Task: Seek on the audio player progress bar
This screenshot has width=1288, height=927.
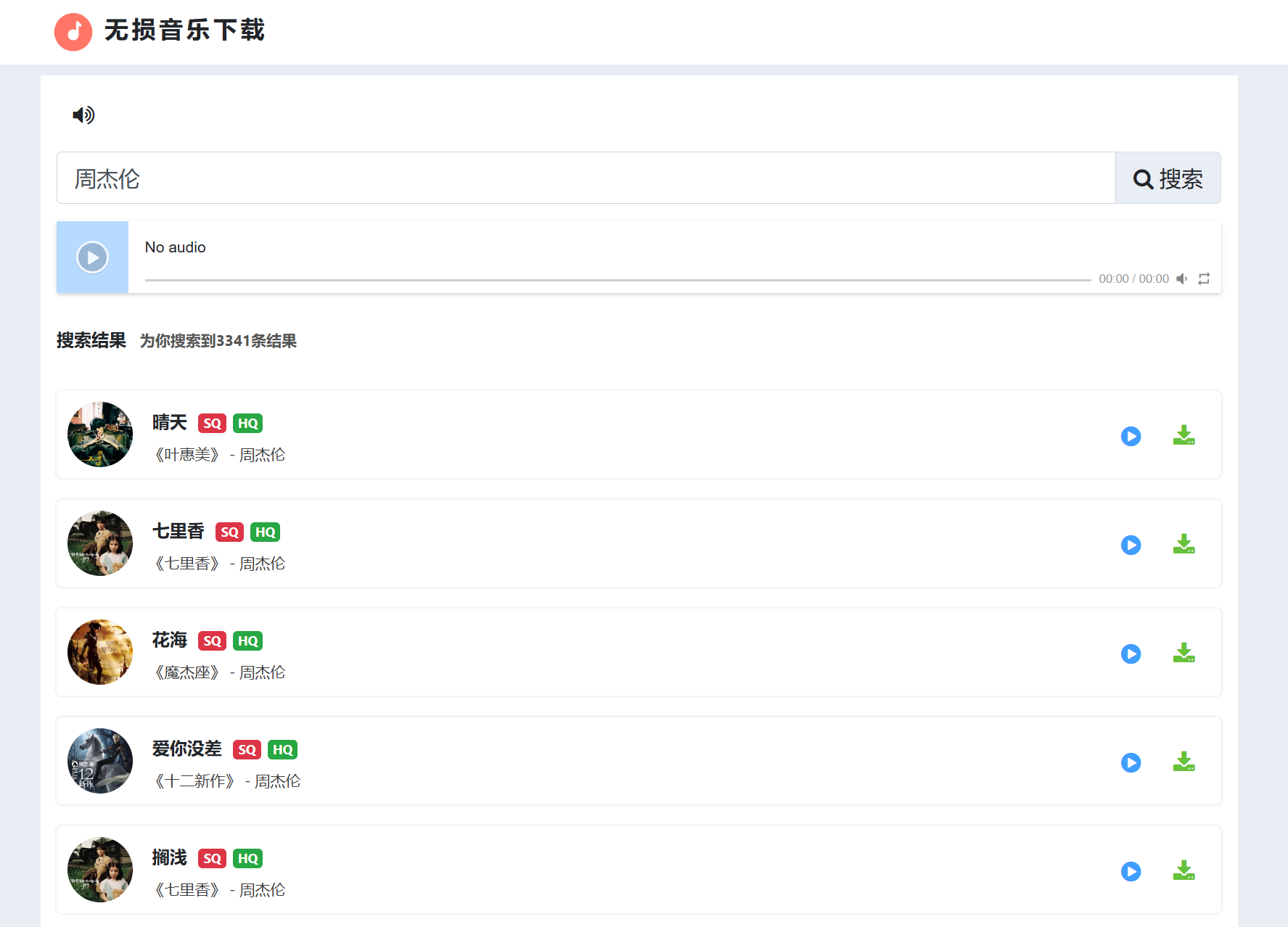Action: [617, 279]
